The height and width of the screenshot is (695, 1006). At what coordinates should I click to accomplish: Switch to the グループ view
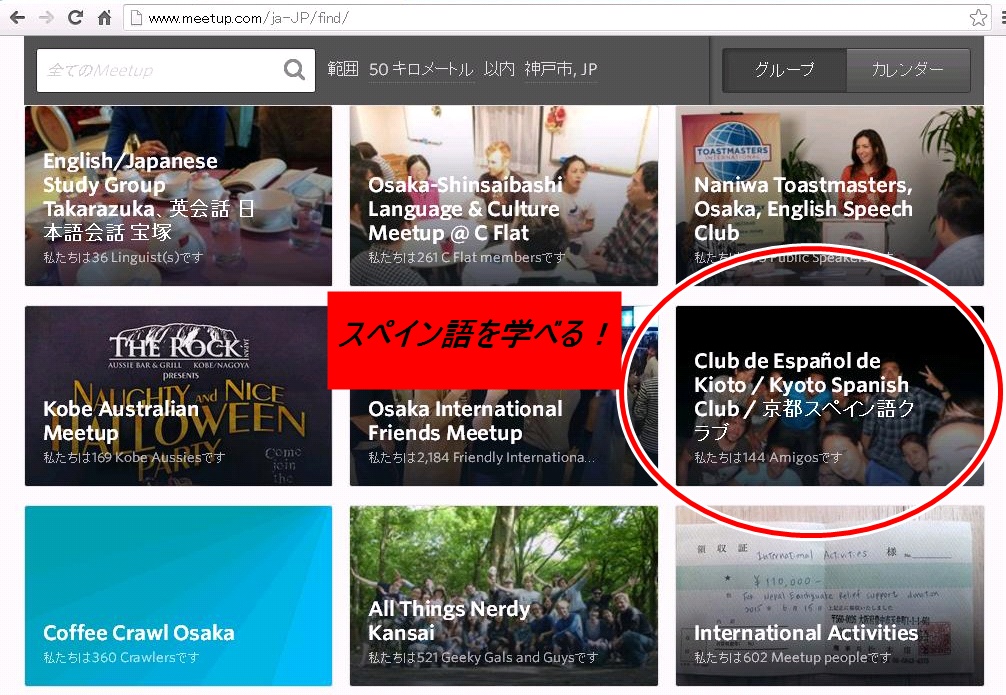coord(784,70)
